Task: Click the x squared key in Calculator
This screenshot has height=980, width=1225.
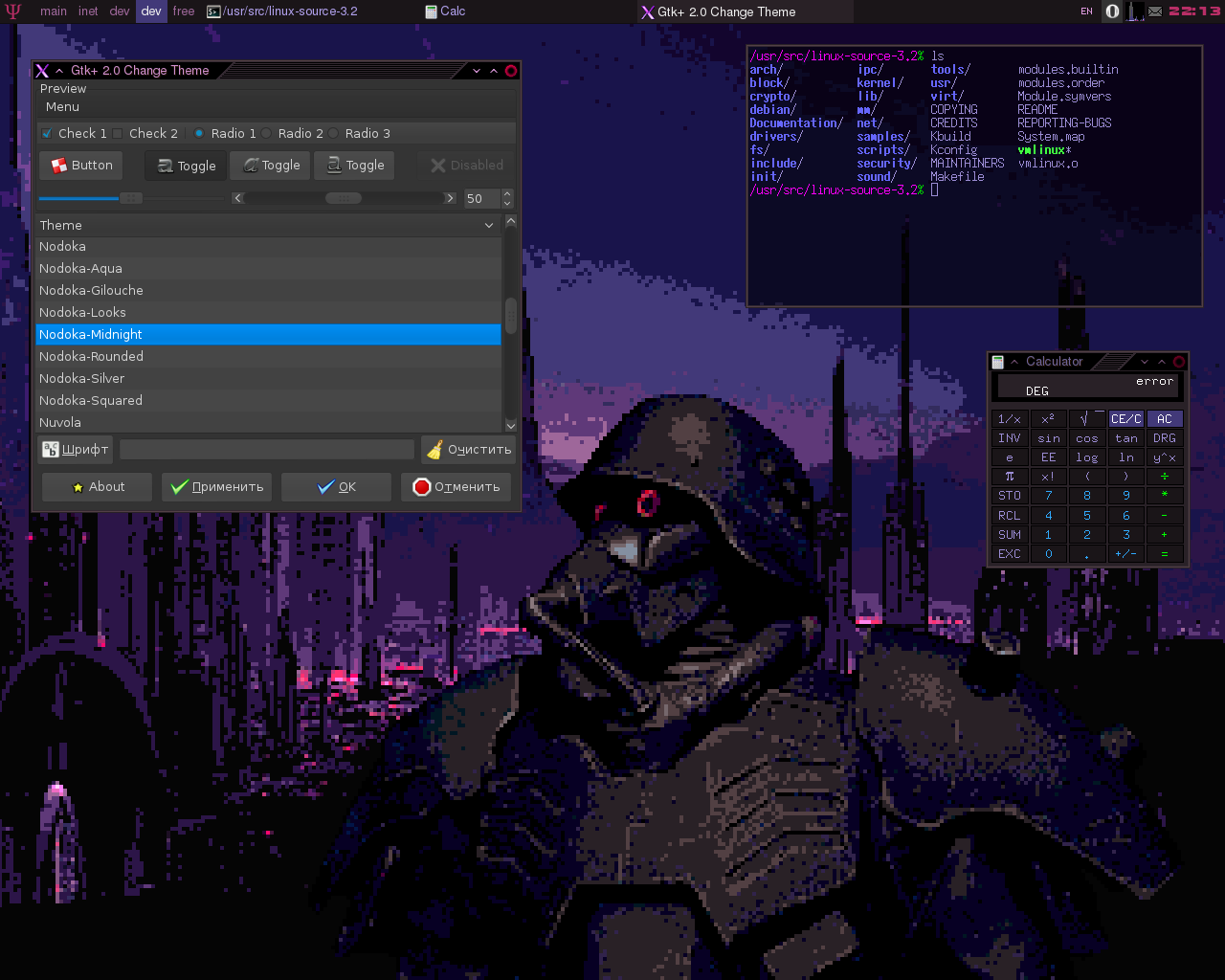Action: point(1048,419)
